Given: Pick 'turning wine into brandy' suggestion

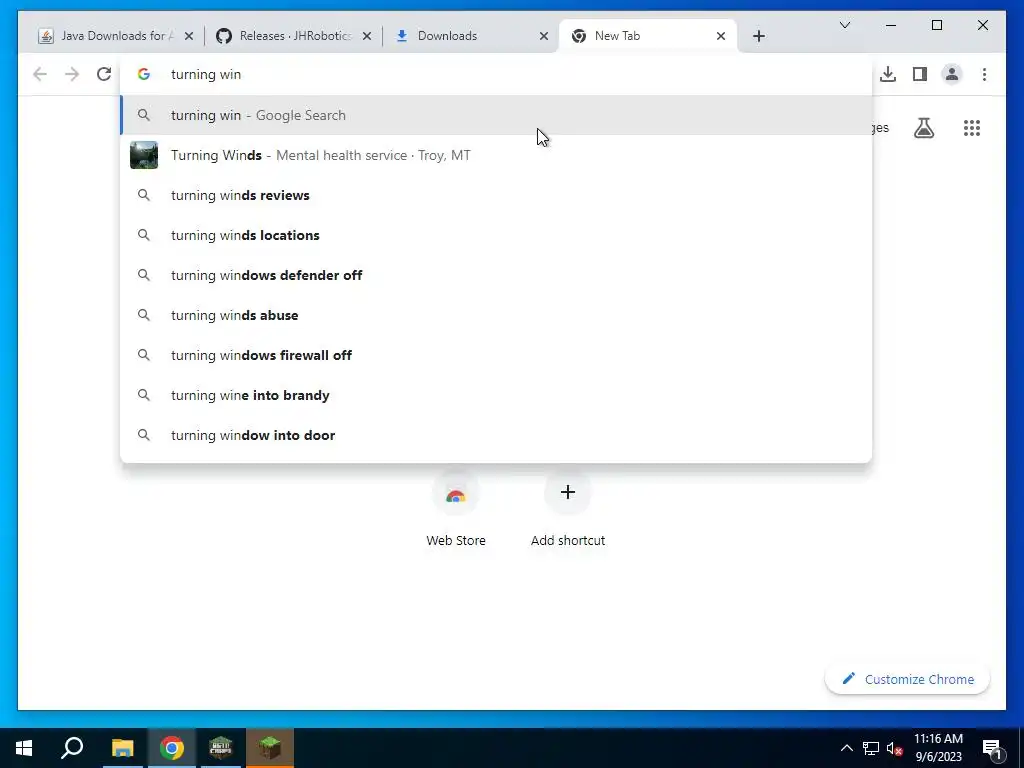Looking at the screenshot, I should click(x=496, y=395).
